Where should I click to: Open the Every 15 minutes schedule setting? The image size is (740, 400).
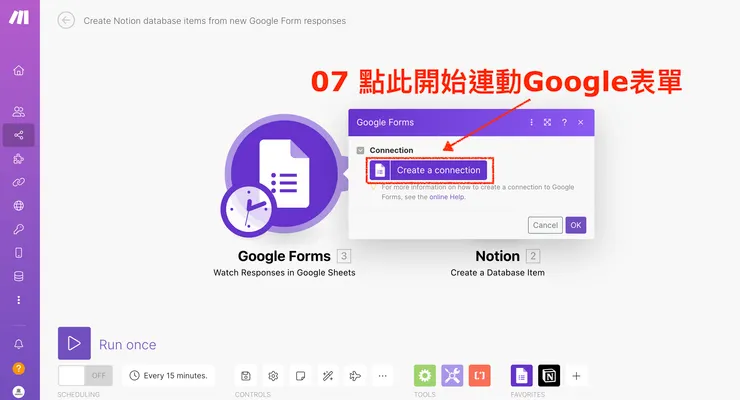168,375
